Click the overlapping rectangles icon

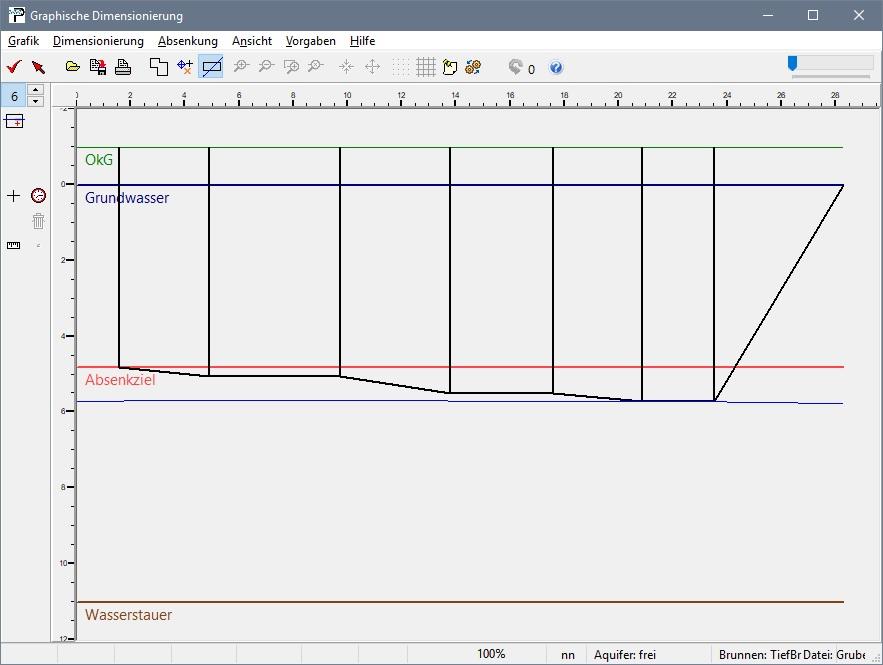tap(158, 67)
